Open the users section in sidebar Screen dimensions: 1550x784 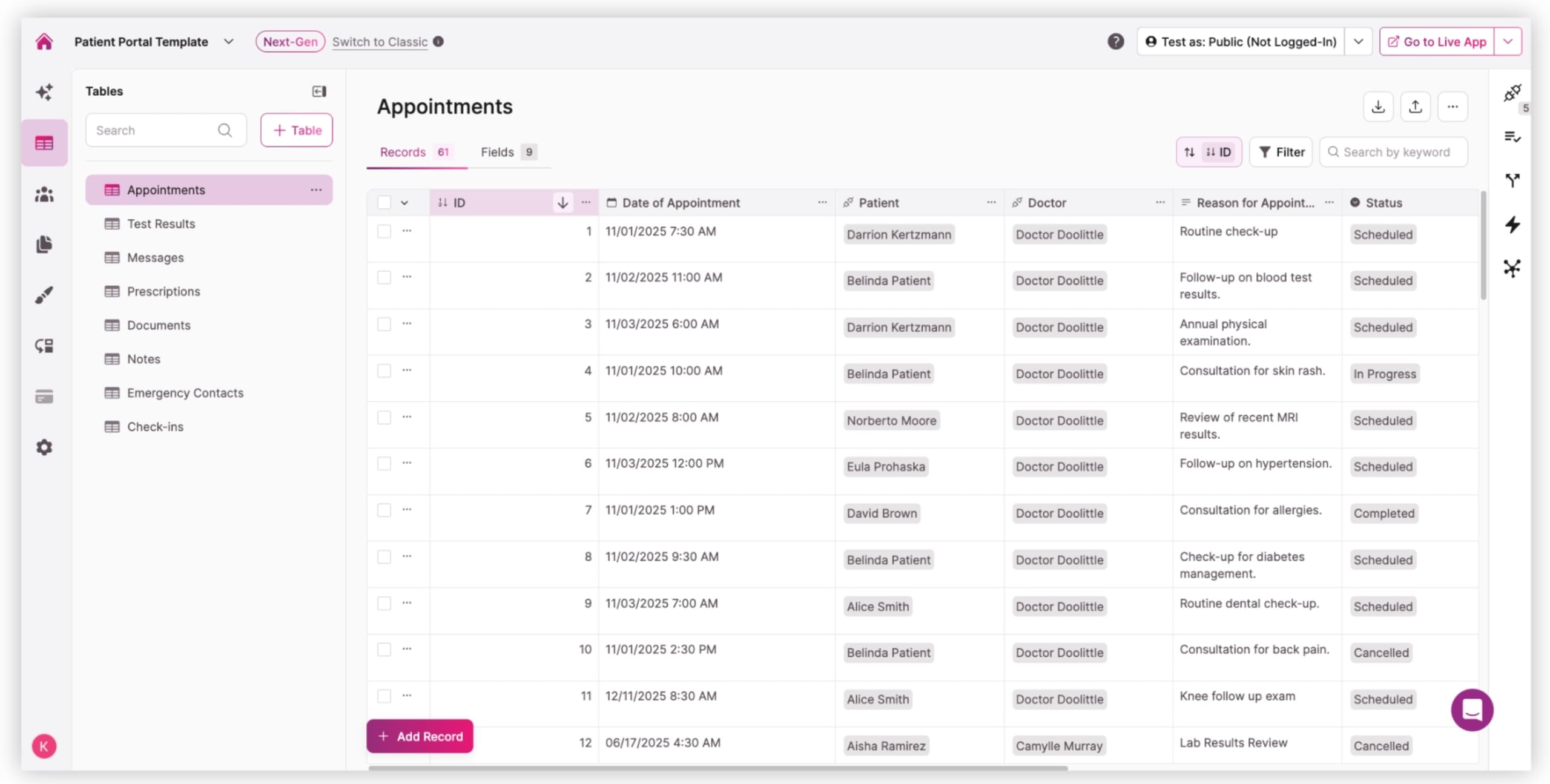[44, 194]
